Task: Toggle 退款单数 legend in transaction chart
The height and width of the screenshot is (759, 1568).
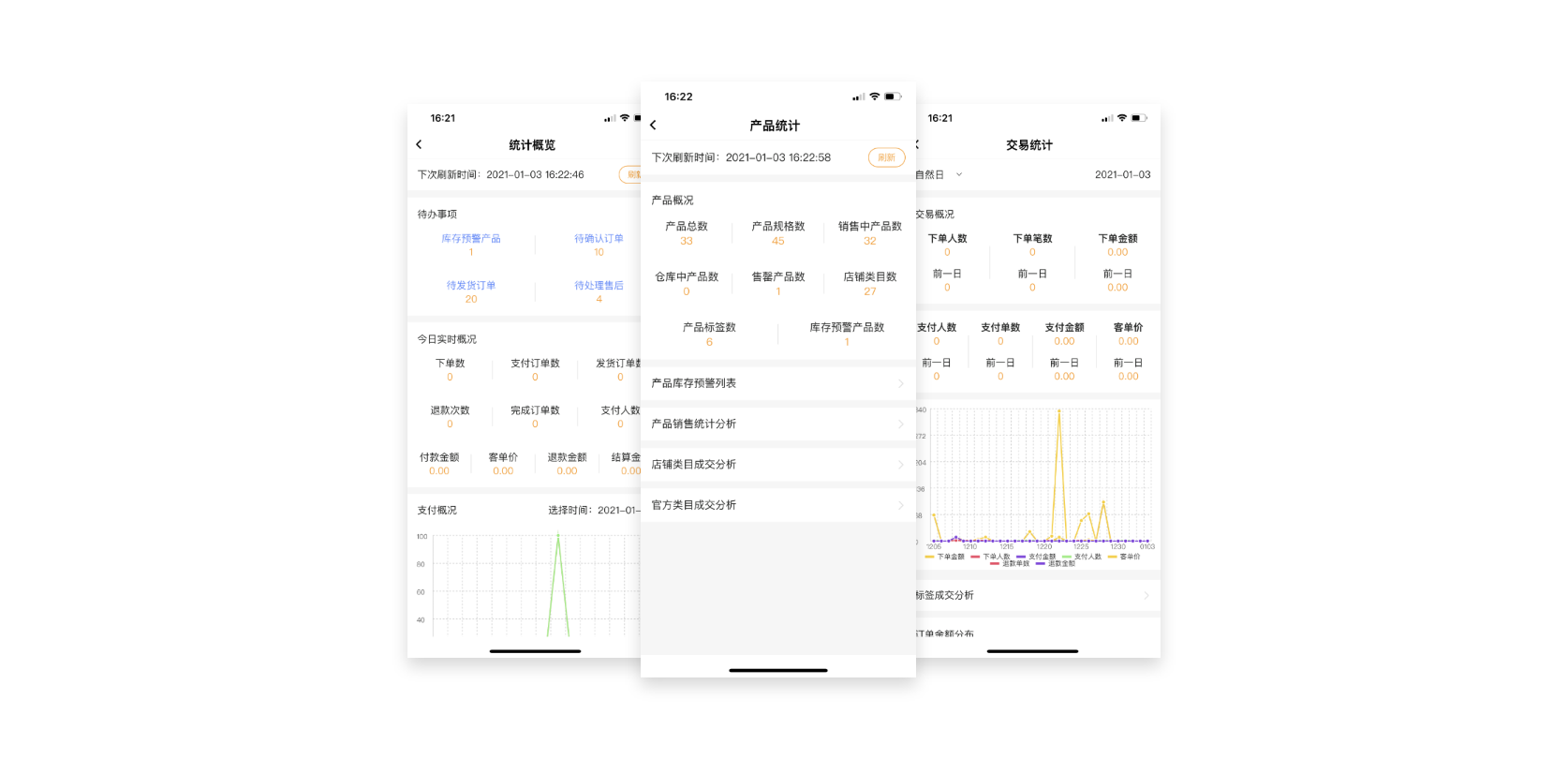Action: click(x=1010, y=564)
